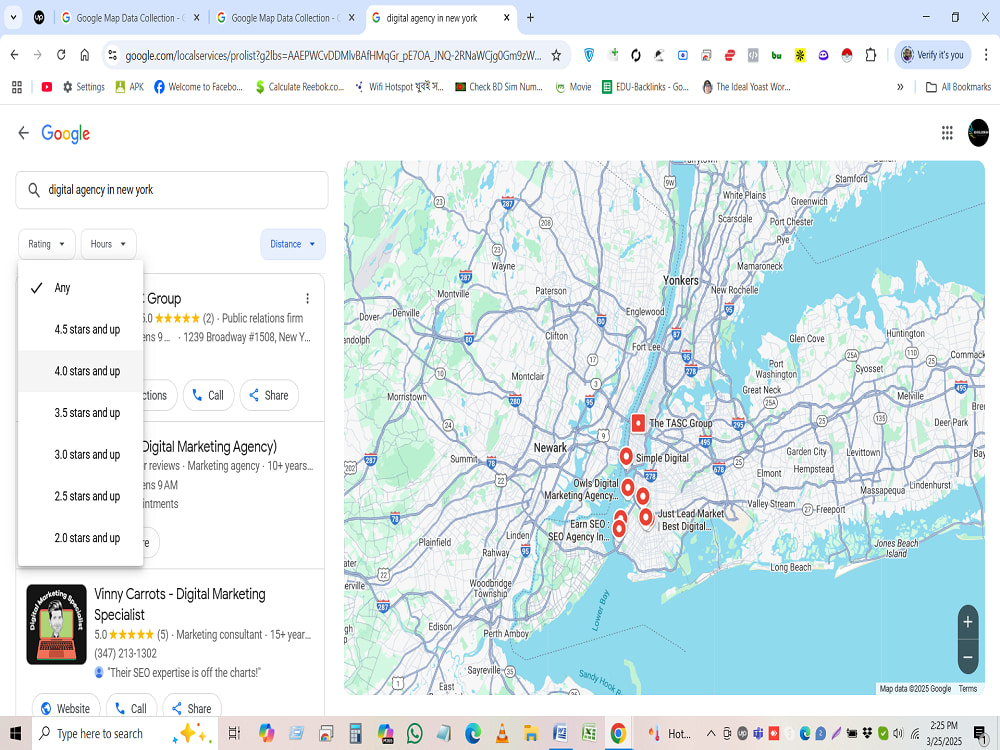1000x750 pixels.
Task: Open map Terms link
Action: click(x=967, y=688)
